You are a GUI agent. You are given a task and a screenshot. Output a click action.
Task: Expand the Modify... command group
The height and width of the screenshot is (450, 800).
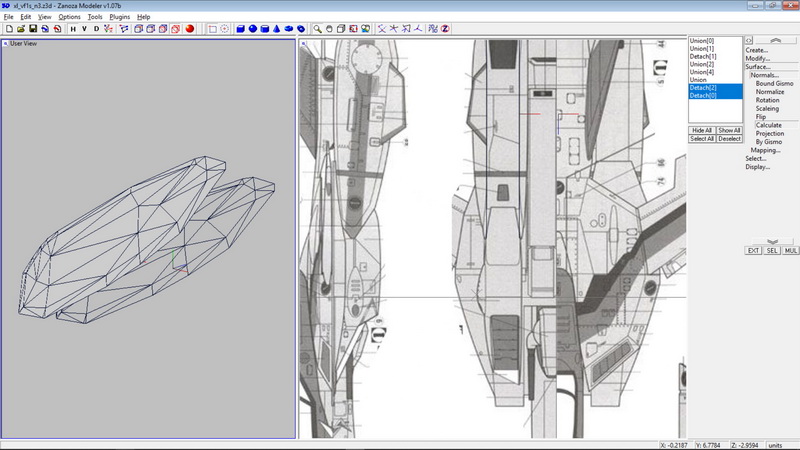pyautogui.click(x=755, y=58)
